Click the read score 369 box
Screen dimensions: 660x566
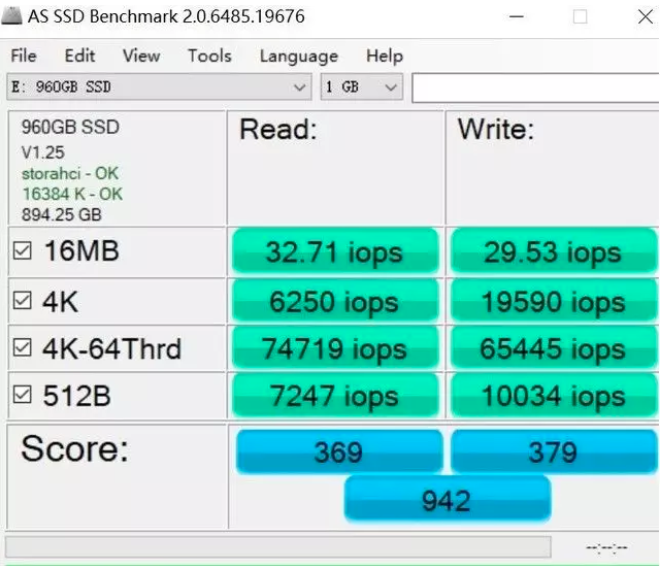click(x=338, y=452)
